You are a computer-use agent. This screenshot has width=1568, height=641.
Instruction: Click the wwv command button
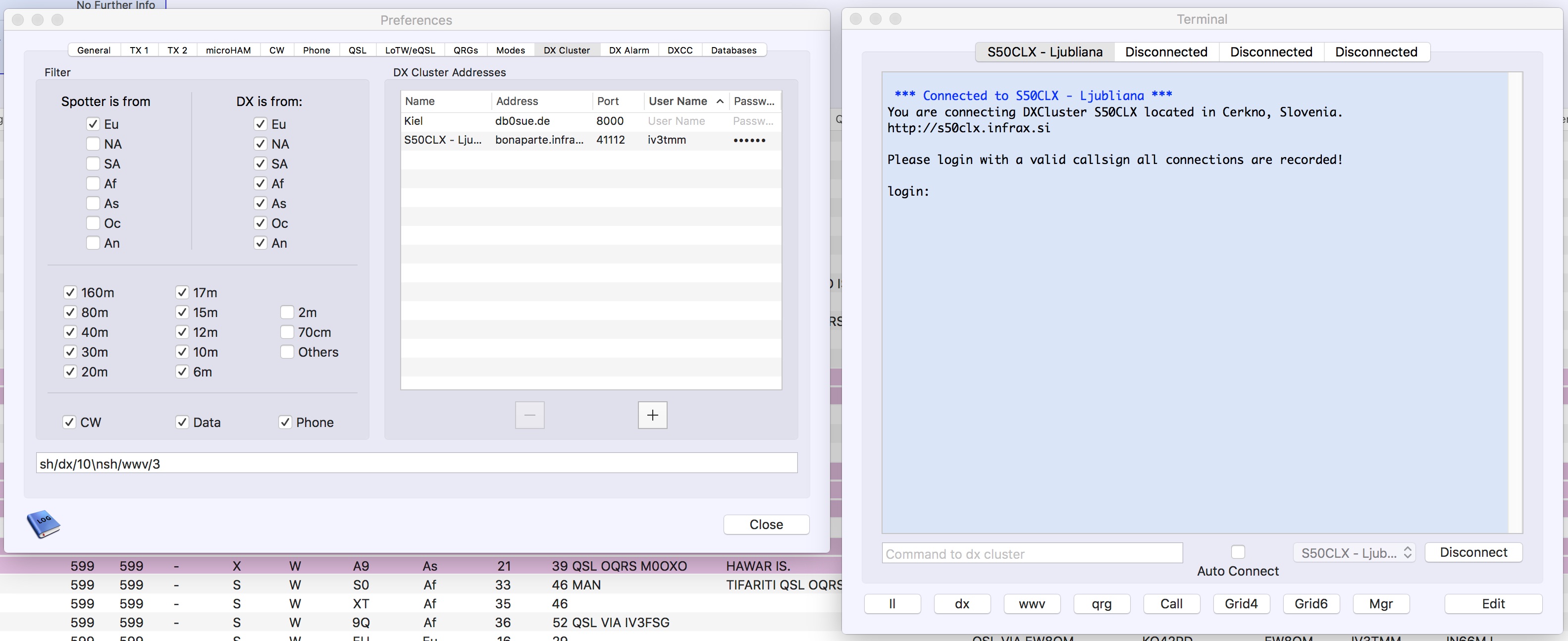coord(1032,604)
